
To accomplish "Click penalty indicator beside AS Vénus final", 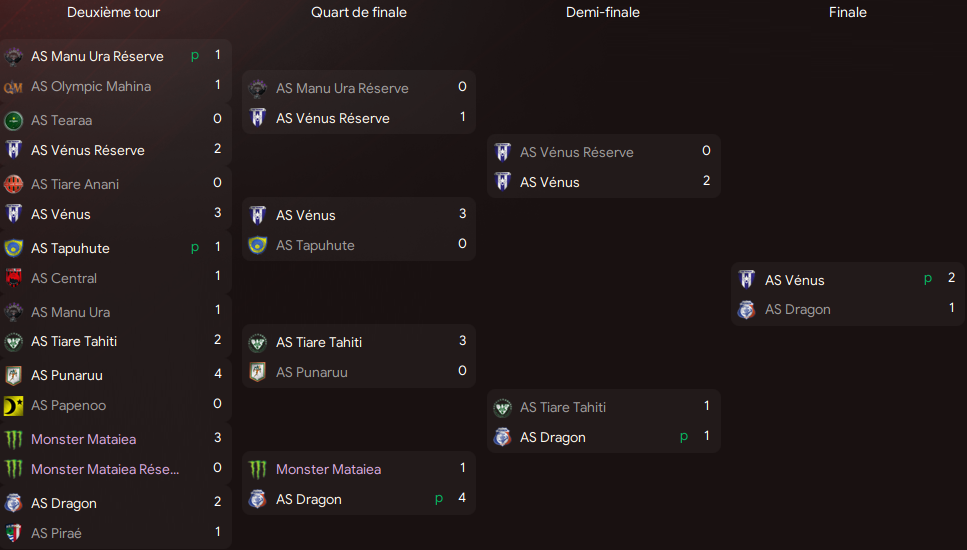I will pyautogui.click(x=928, y=279).
